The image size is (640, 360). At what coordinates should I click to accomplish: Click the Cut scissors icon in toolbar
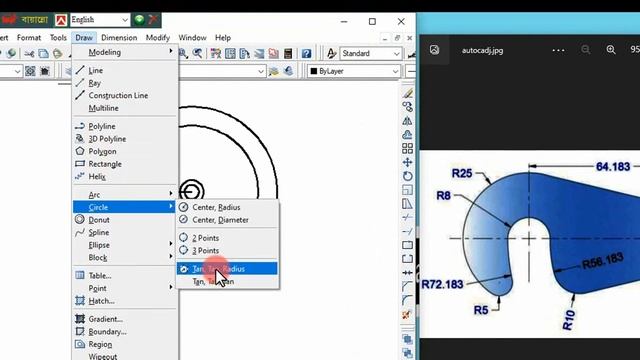click(x=29, y=53)
